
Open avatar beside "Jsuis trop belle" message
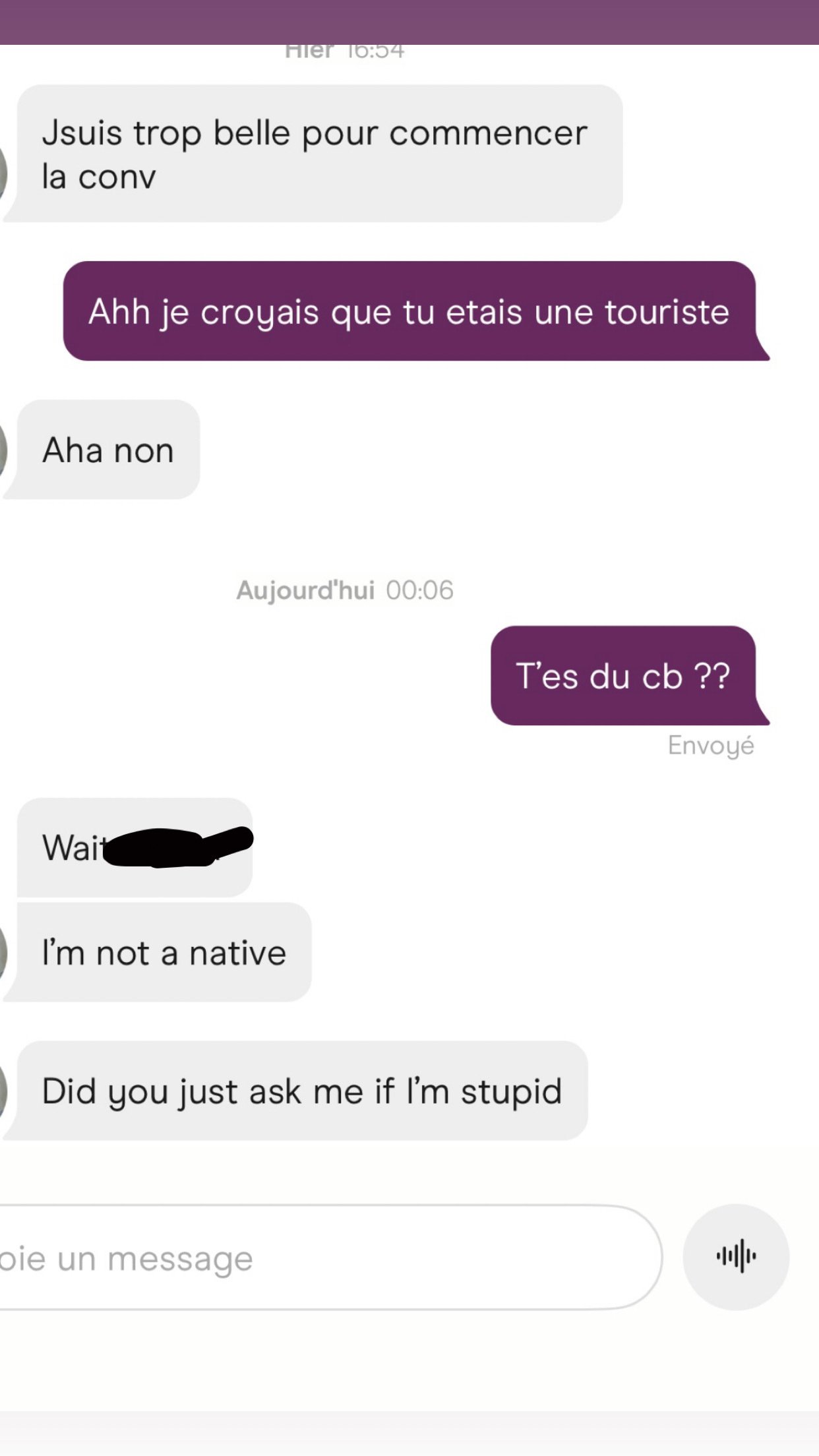(x=3, y=173)
